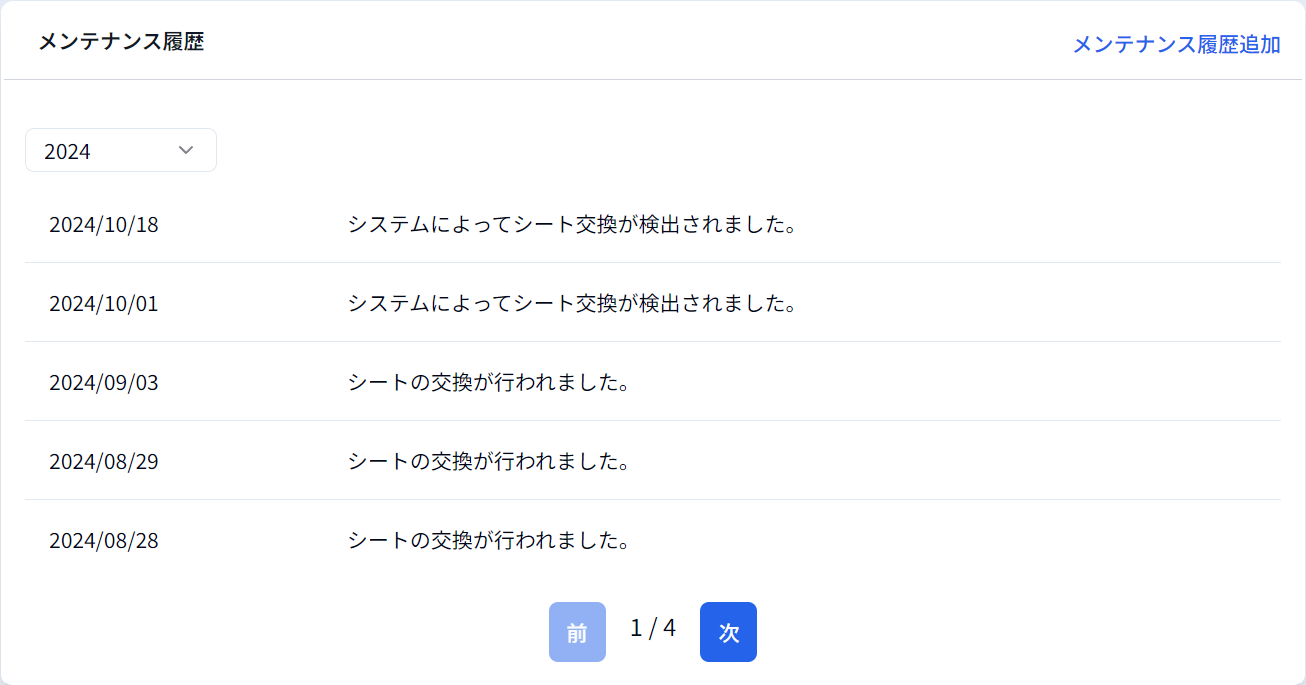The width and height of the screenshot is (1306, 685).
Task: Select the 2024/09/03 date cell
Action: click(104, 382)
